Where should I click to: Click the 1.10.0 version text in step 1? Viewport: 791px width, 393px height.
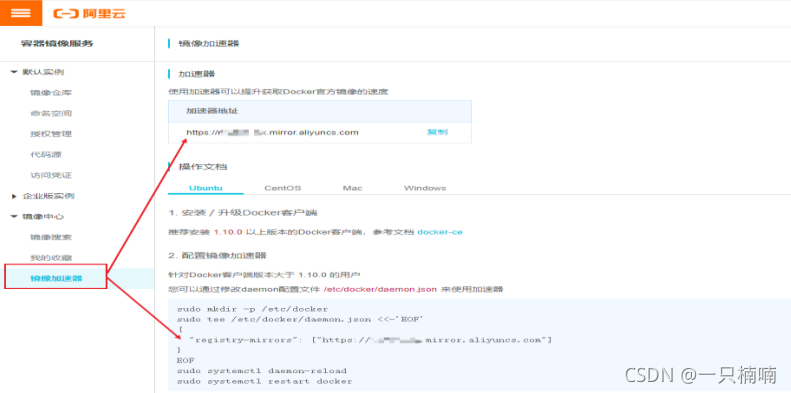[228, 232]
